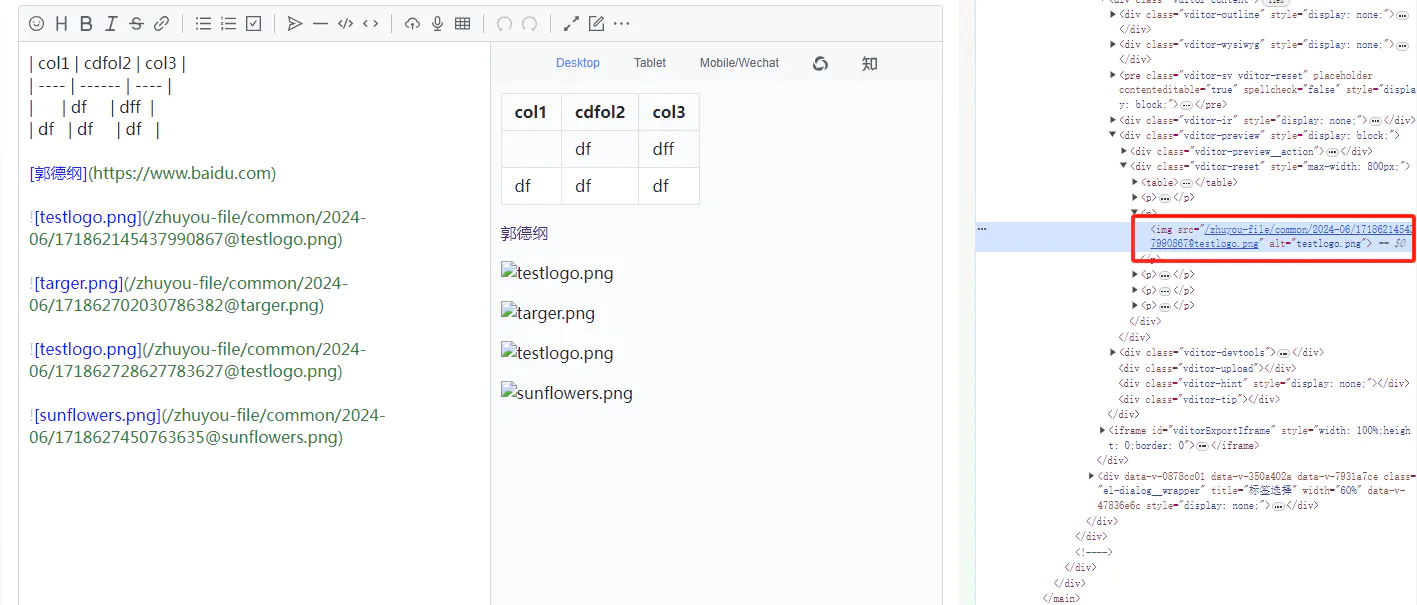Insert a blockquote using the arrow icon
1417x605 pixels.
[295, 23]
